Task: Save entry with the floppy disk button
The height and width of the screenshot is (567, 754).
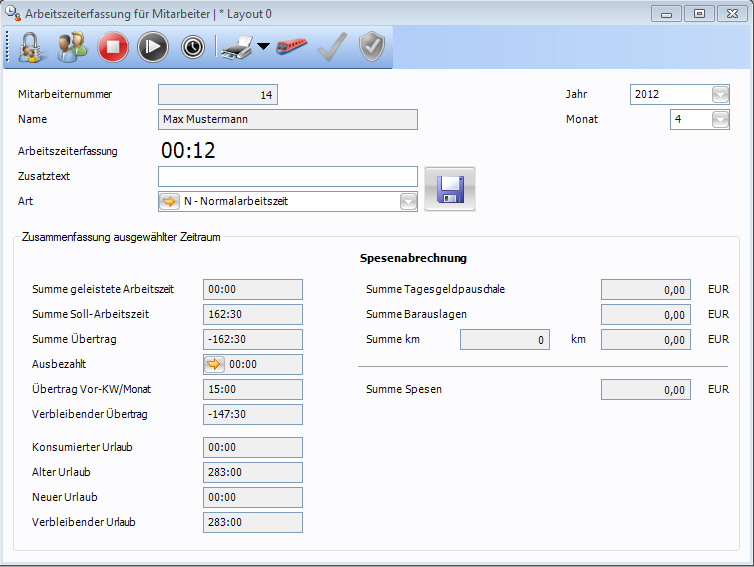Action: click(x=449, y=189)
